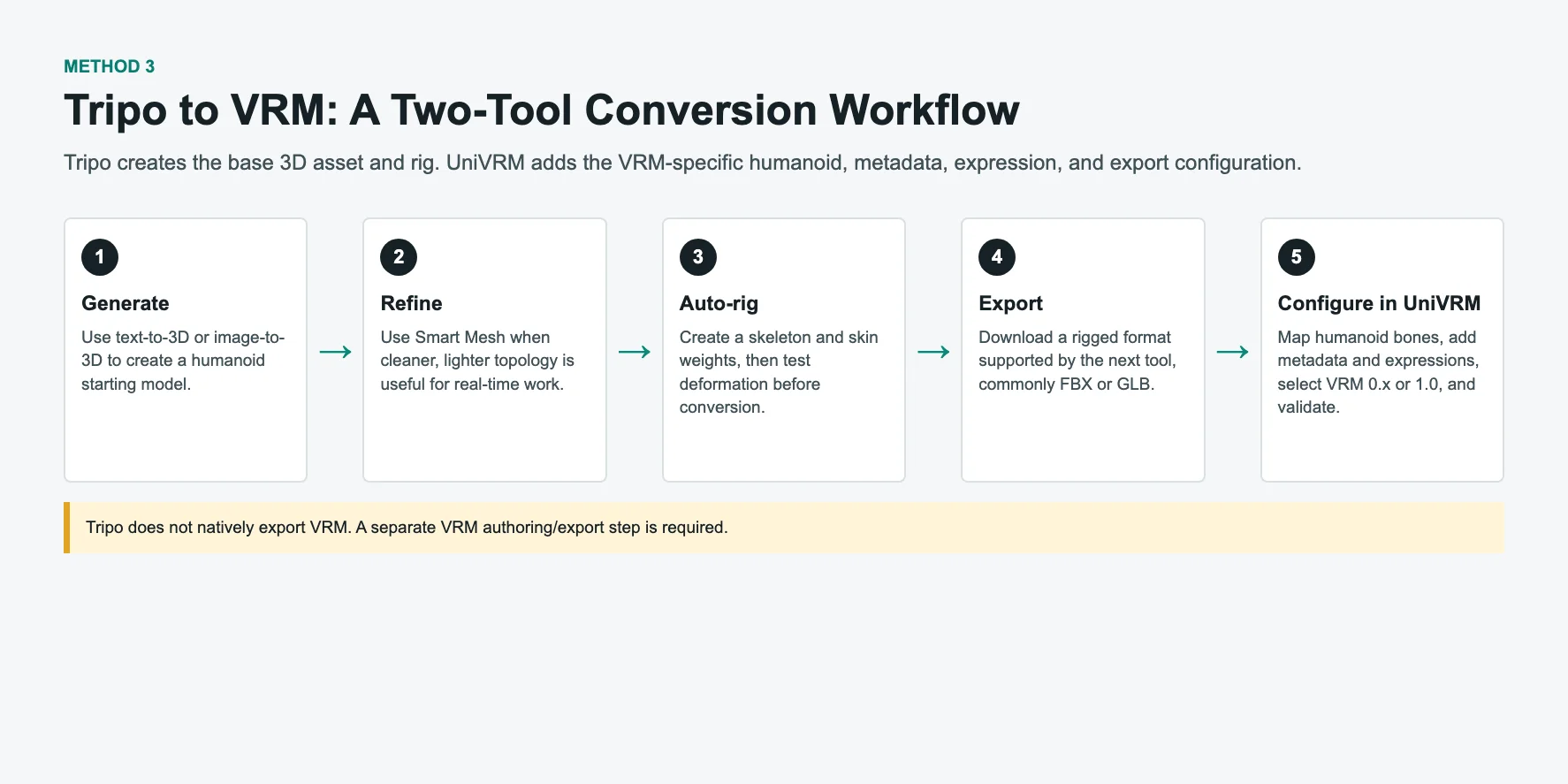Select the "Auto-rig" step heading

(719, 303)
